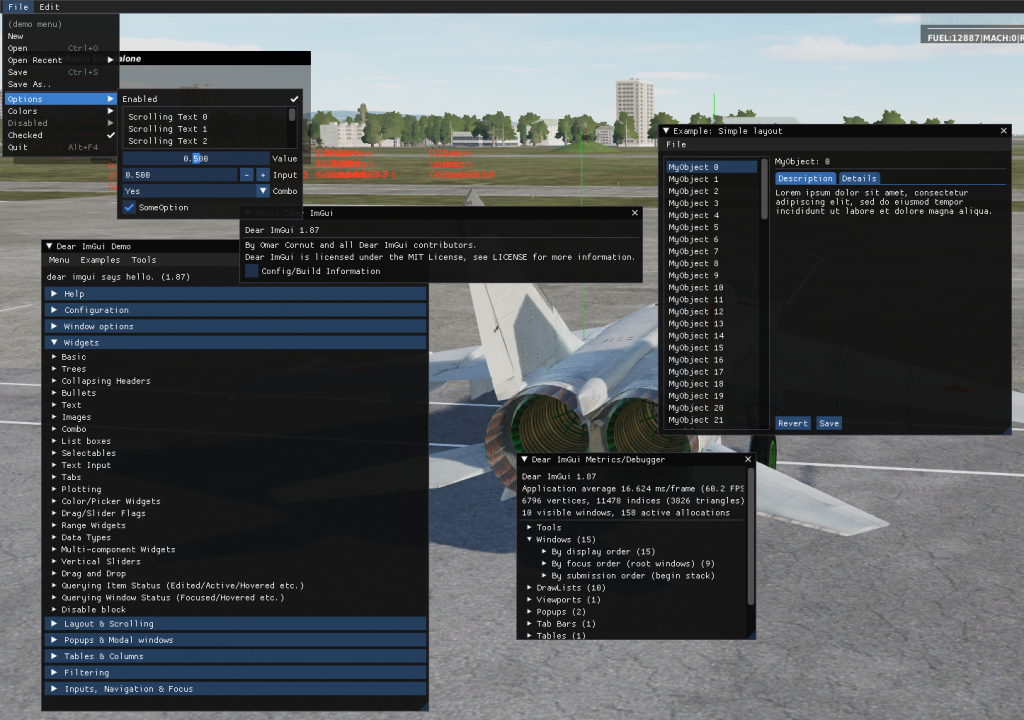Expand Inputs, Navigation & Focus header

(236, 689)
